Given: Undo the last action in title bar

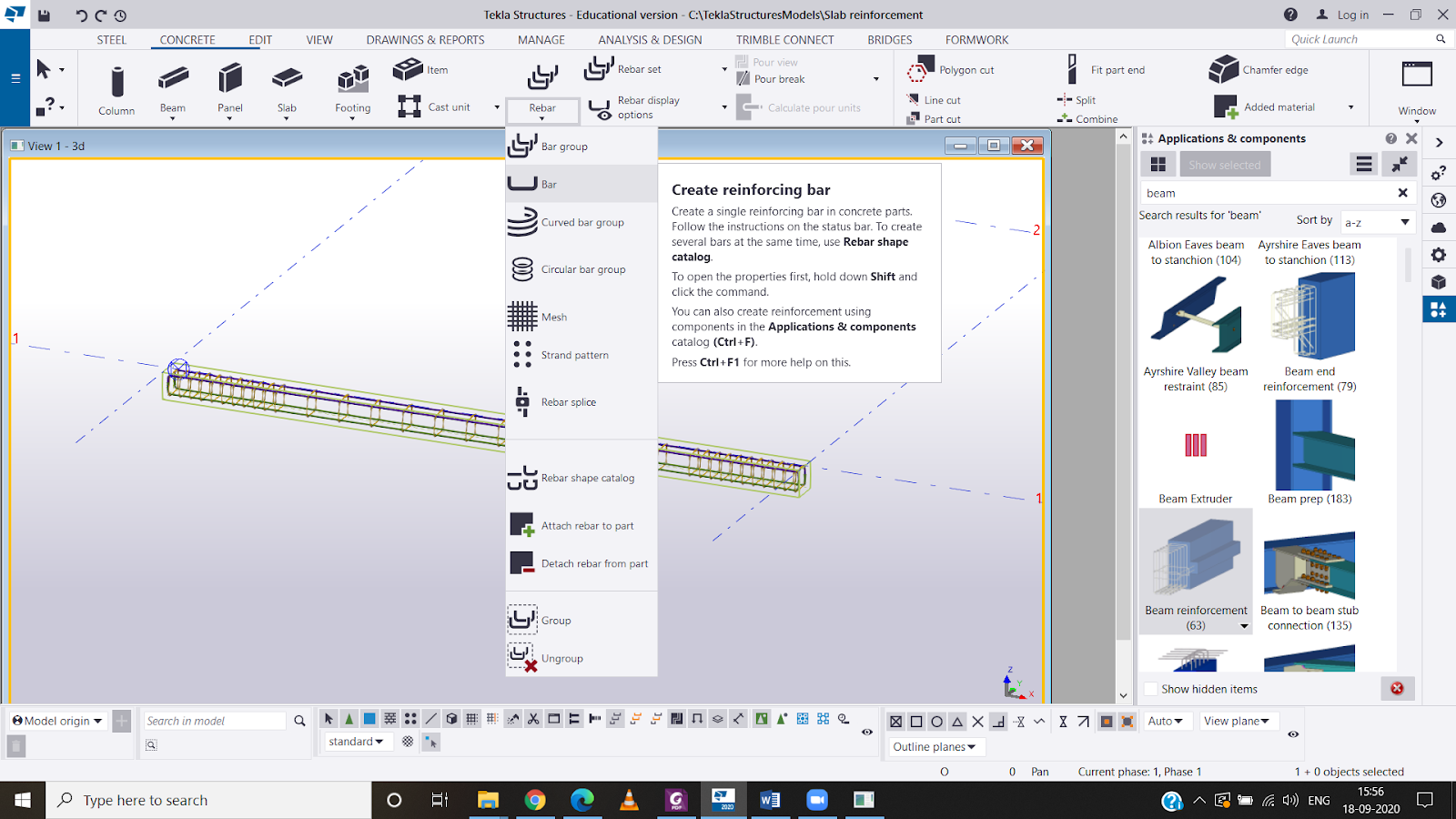Looking at the screenshot, I should coord(82,15).
